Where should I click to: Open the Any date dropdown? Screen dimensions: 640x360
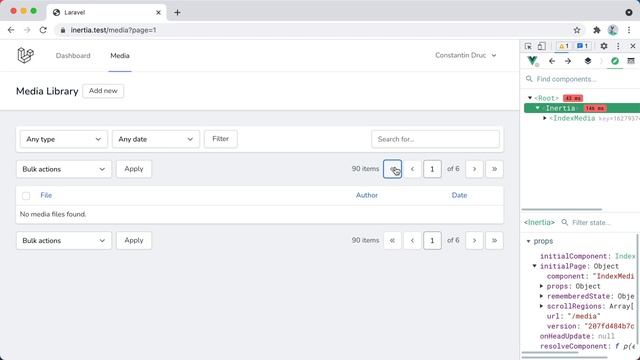point(156,139)
